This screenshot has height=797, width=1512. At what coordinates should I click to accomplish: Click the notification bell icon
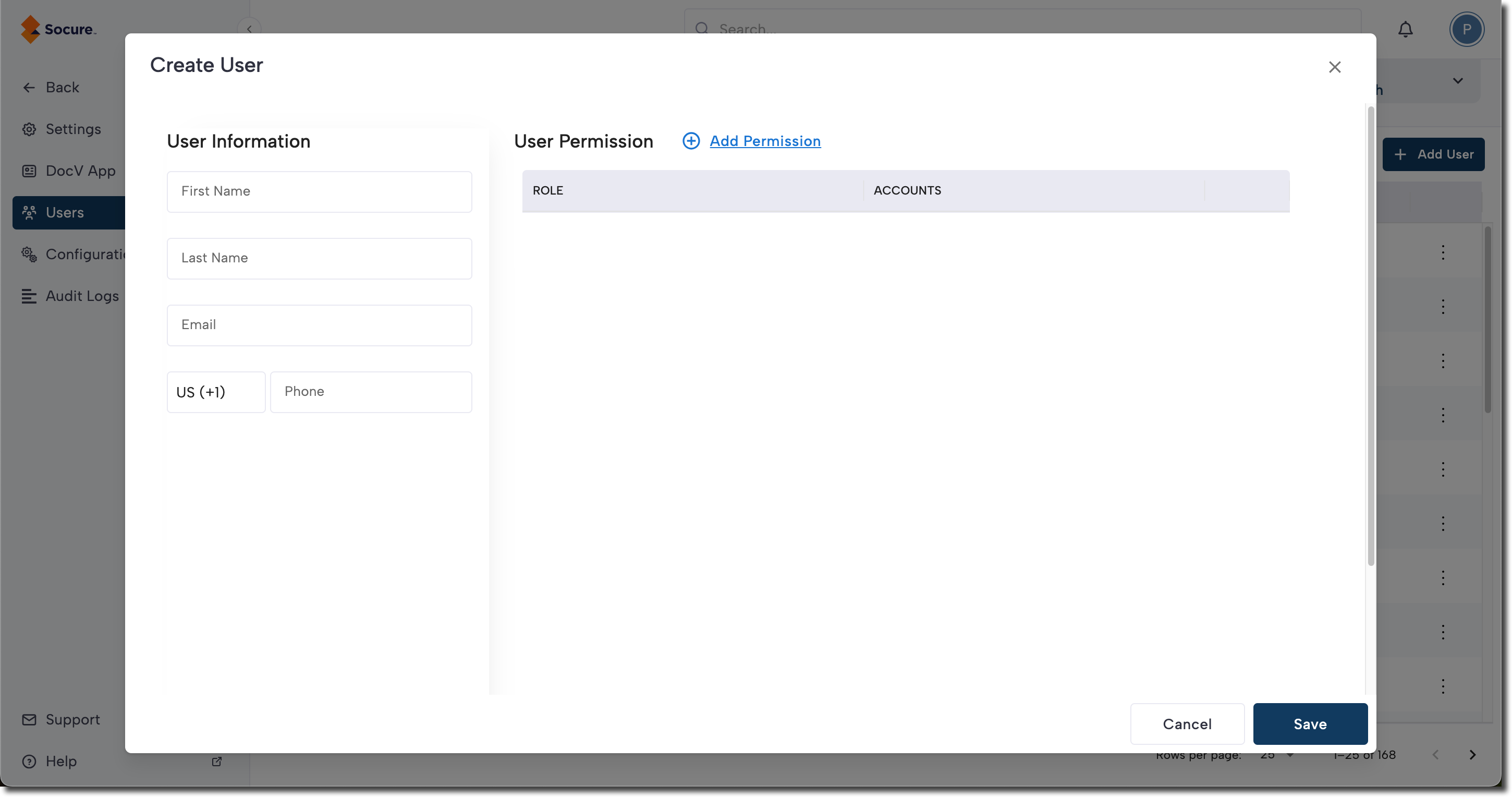click(x=1405, y=29)
